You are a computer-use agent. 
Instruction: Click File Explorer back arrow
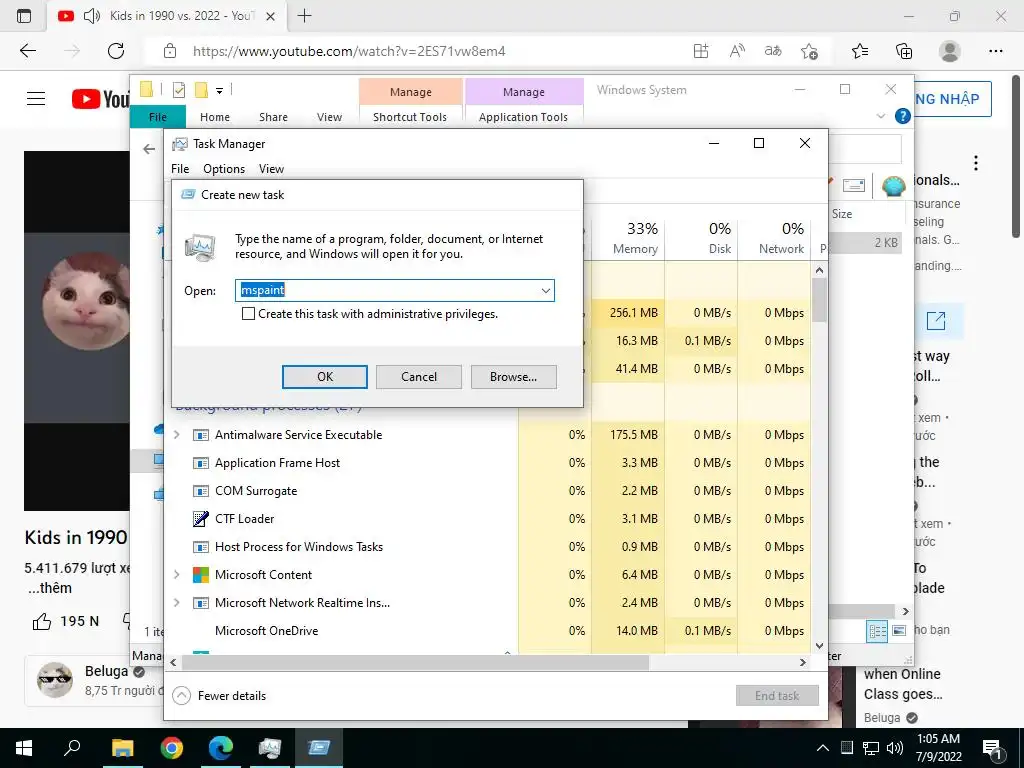(x=150, y=149)
